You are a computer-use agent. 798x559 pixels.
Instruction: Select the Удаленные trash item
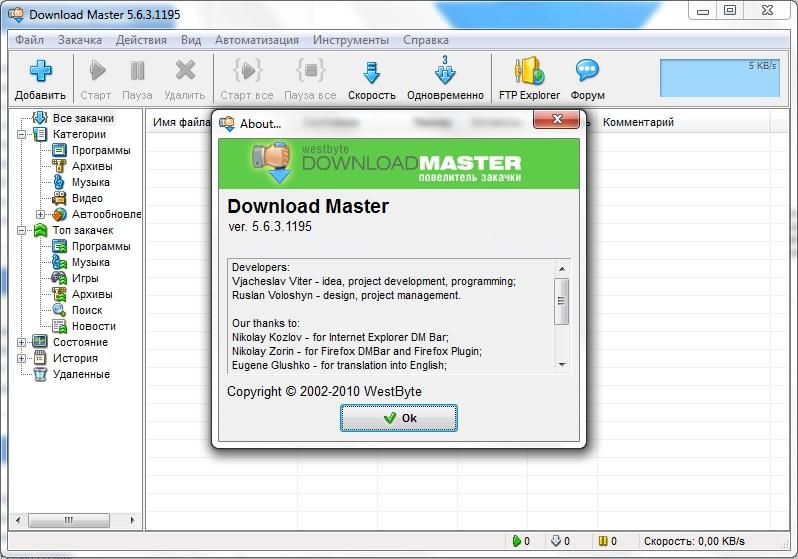point(81,374)
